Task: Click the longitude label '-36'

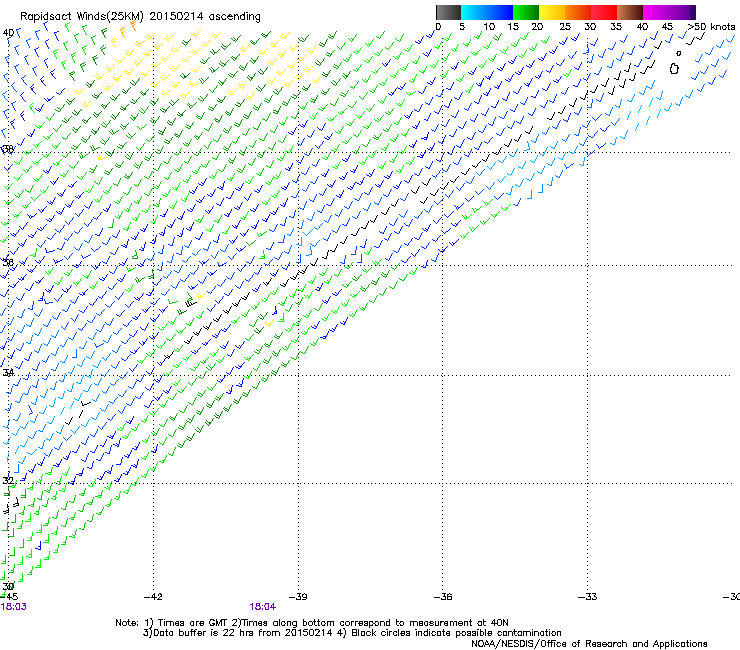Action: [x=443, y=597]
